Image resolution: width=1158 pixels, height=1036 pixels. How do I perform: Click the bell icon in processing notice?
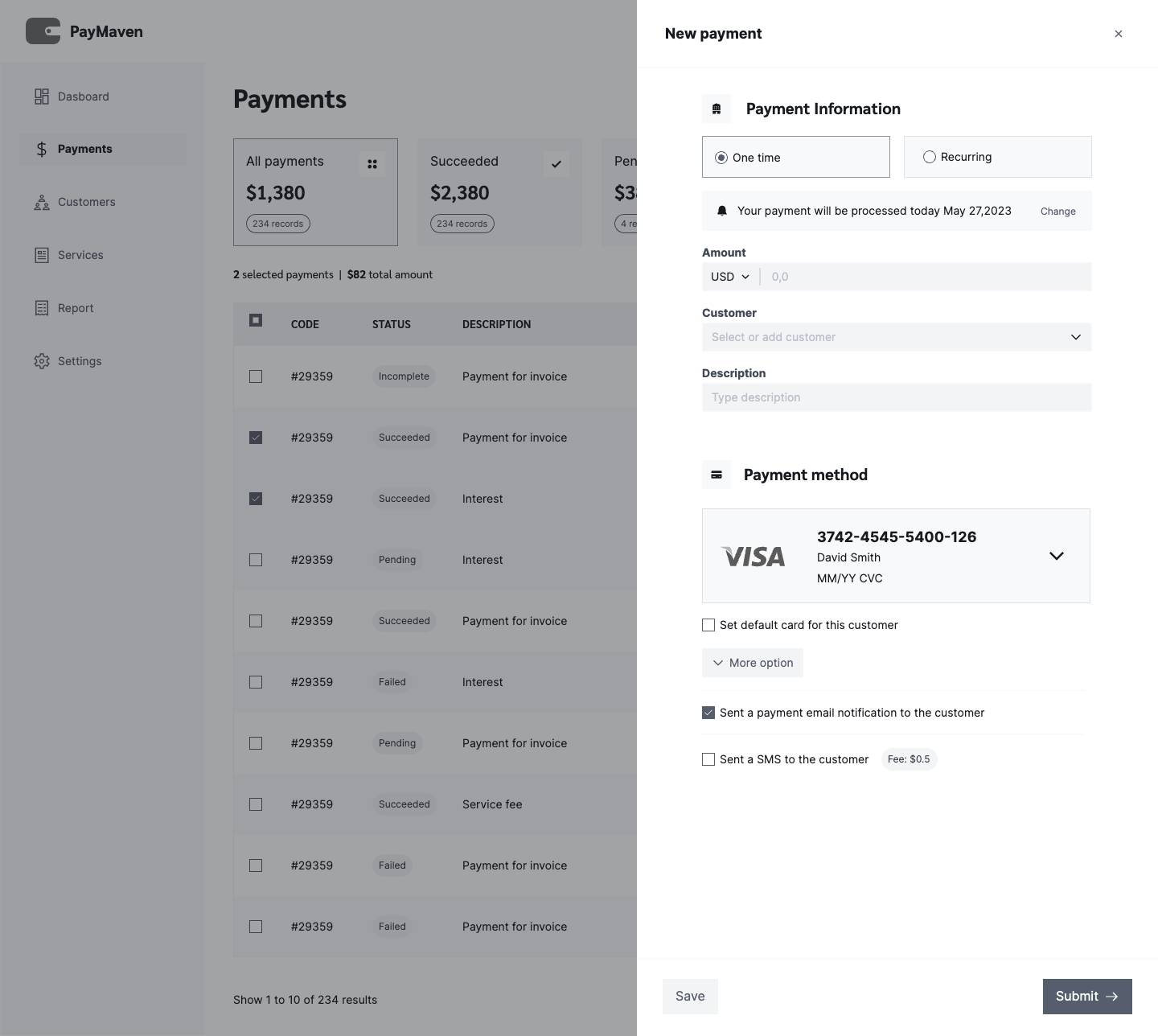722,211
